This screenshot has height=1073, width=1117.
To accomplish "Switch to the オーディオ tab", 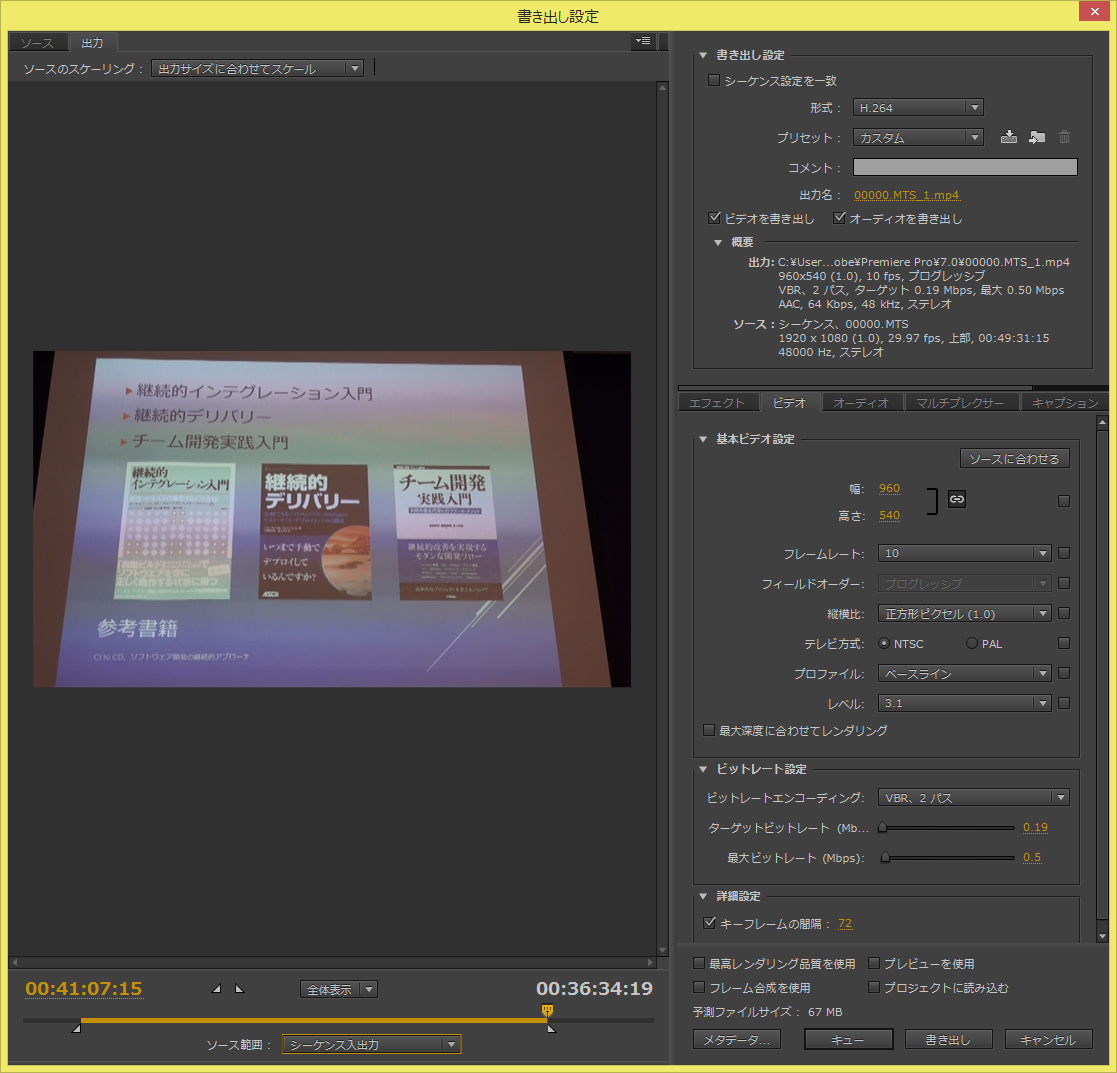I will tap(861, 402).
